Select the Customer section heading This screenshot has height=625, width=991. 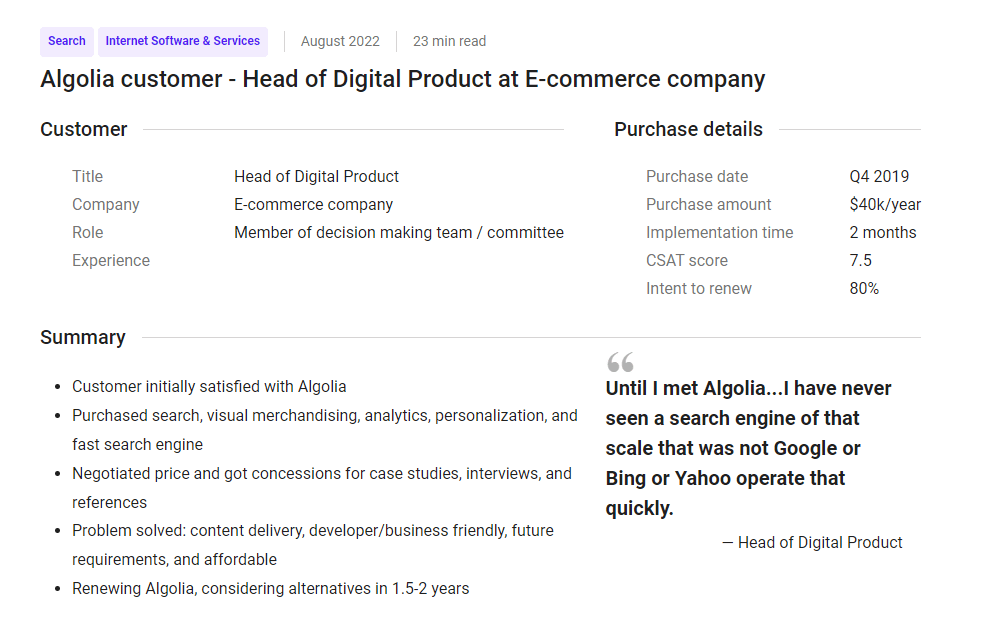click(84, 129)
